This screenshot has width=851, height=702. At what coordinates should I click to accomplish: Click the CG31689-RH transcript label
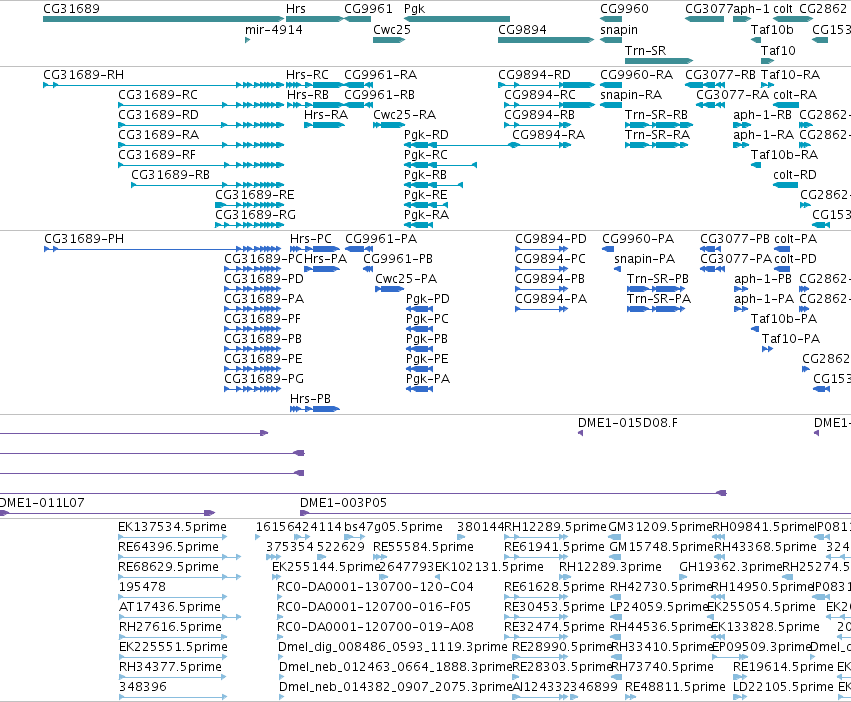point(83,74)
